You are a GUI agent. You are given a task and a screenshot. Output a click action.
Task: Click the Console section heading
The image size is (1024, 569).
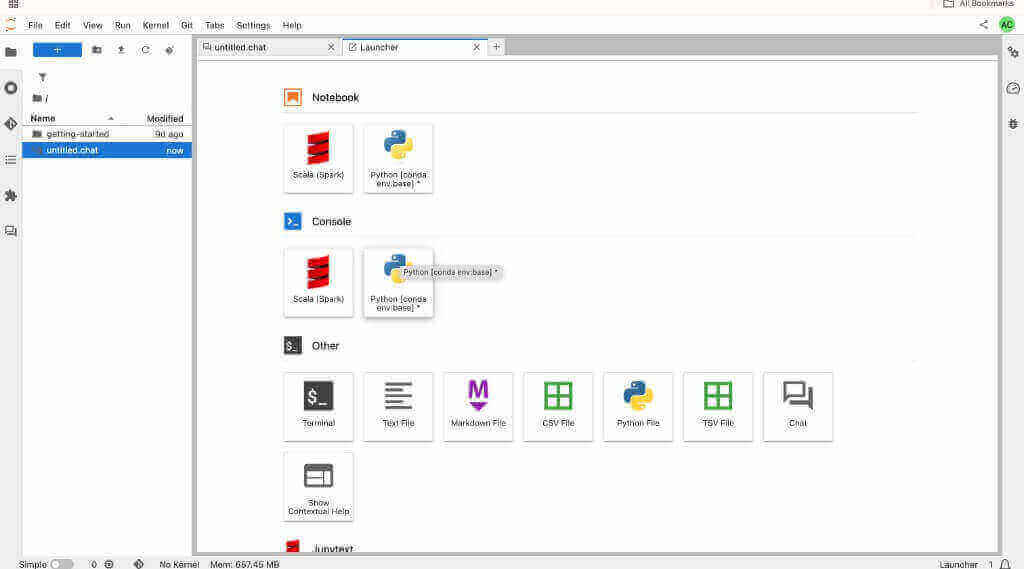[331, 221]
